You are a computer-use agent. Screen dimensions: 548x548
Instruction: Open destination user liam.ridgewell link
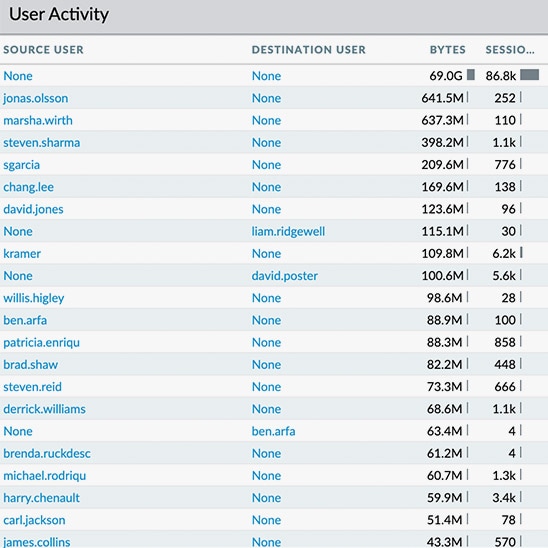pos(288,231)
